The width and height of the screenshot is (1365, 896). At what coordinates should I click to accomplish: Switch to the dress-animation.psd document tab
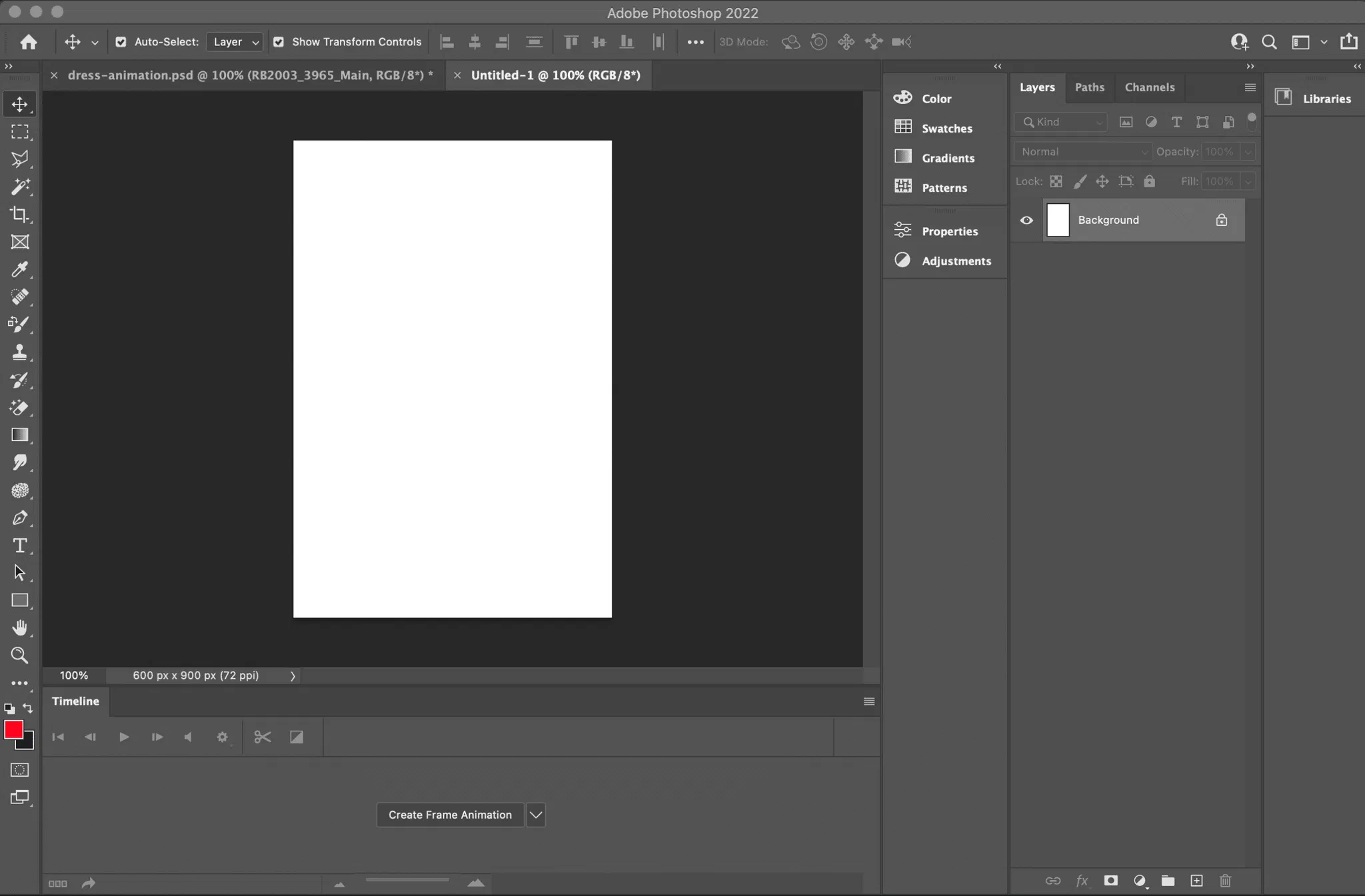click(250, 75)
